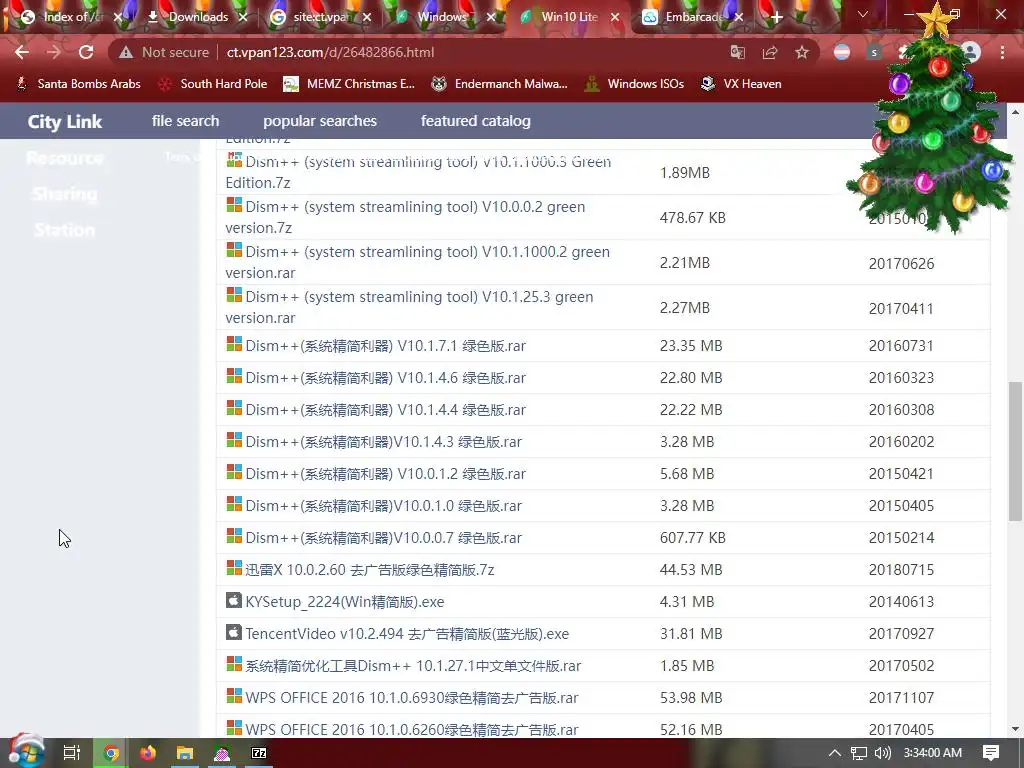Click the page vertical scrollbar thumb
Viewport: 1024px width, 768px height.
(1016, 451)
